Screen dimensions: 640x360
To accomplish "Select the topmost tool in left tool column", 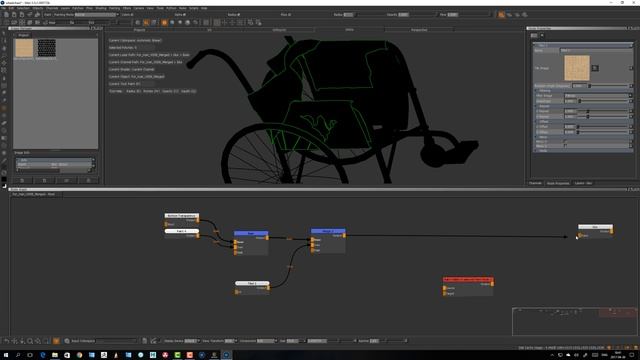I will [4, 33].
